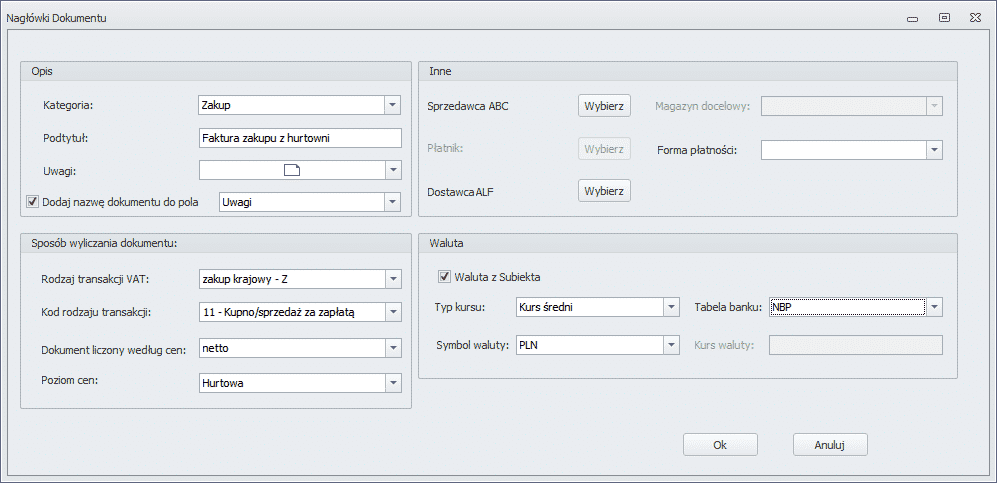Maximize the Nagłówki Dokumentu window
This screenshot has width=997, height=483.
945,18
